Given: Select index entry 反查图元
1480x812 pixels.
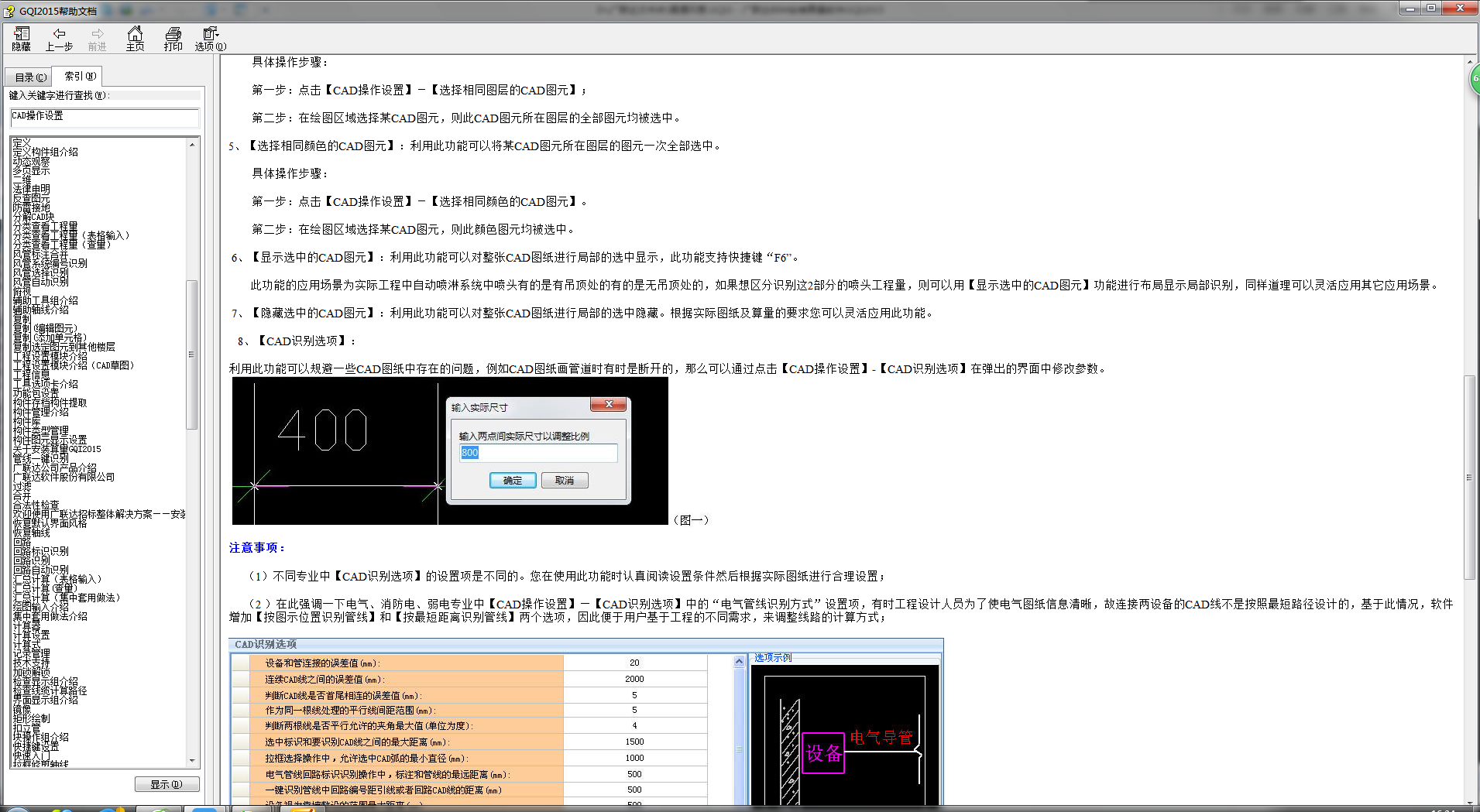Looking at the screenshot, I should click(x=31, y=198).
